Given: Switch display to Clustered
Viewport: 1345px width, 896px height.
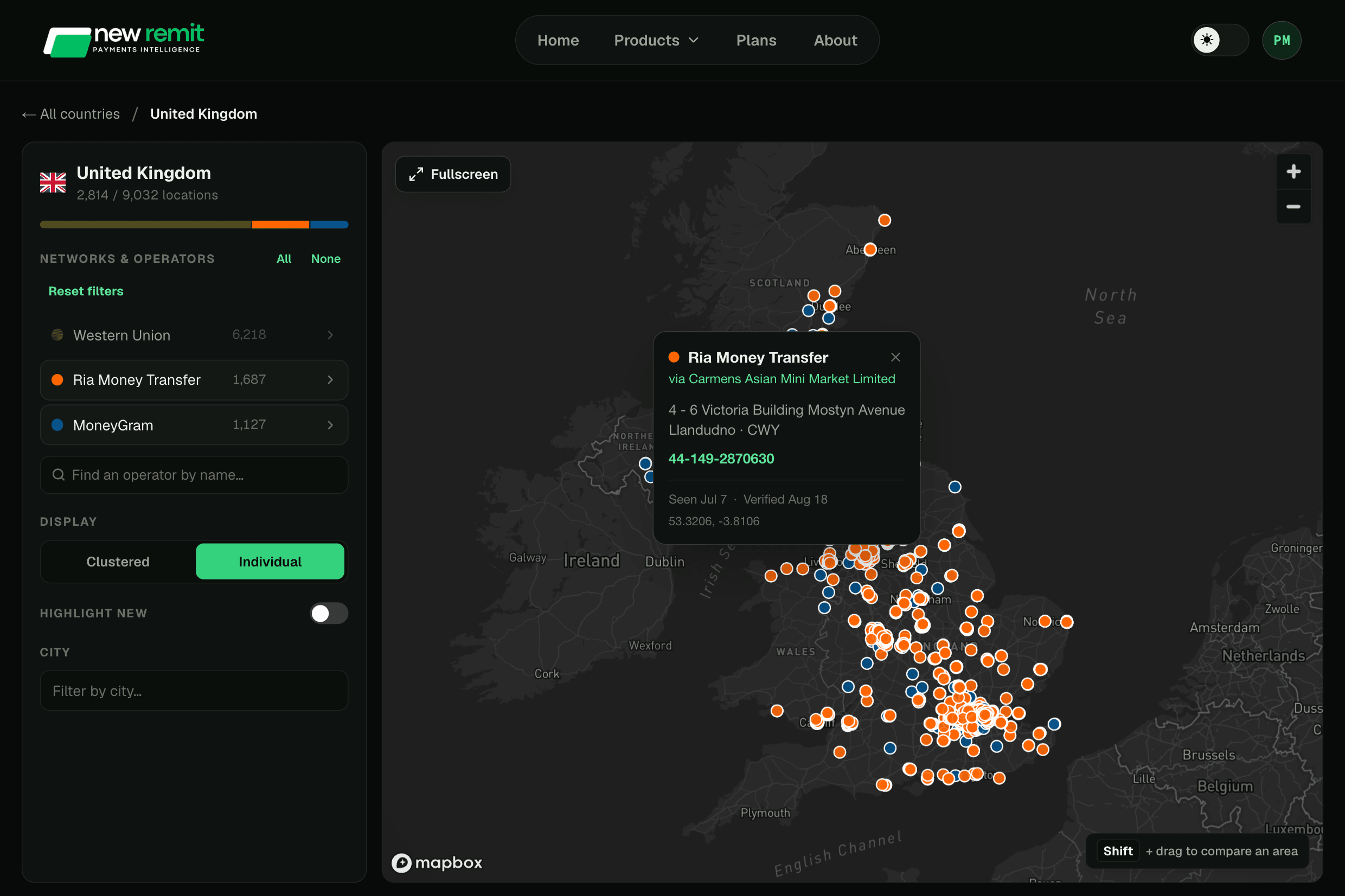Looking at the screenshot, I should [118, 562].
